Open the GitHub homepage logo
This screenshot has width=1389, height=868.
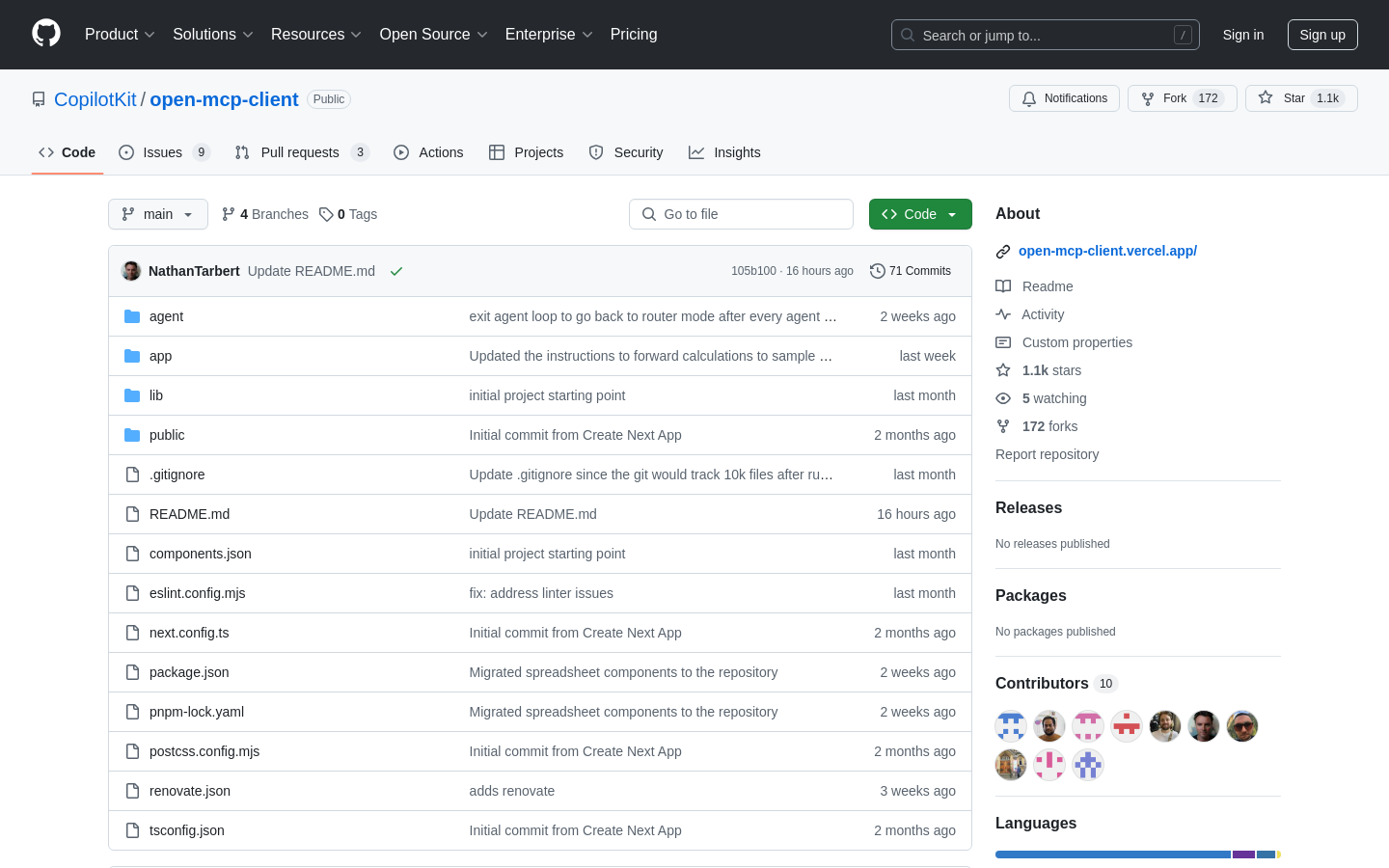[x=46, y=34]
